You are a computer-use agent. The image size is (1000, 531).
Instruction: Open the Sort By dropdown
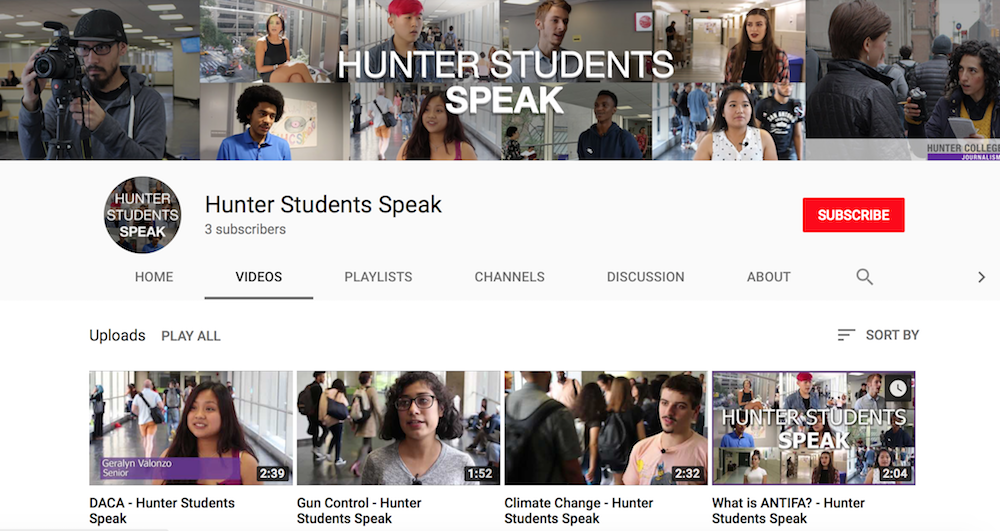[x=878, y=335]
